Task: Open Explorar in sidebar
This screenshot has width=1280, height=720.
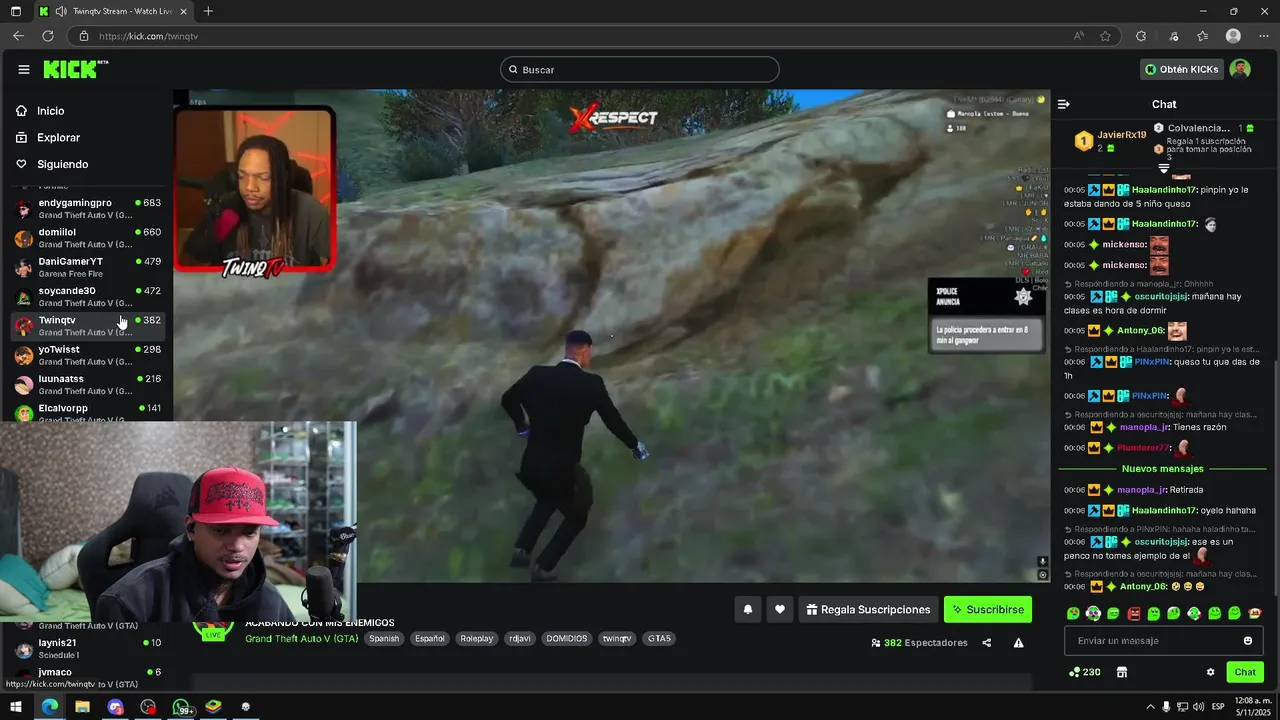Action: coord(58,137)
